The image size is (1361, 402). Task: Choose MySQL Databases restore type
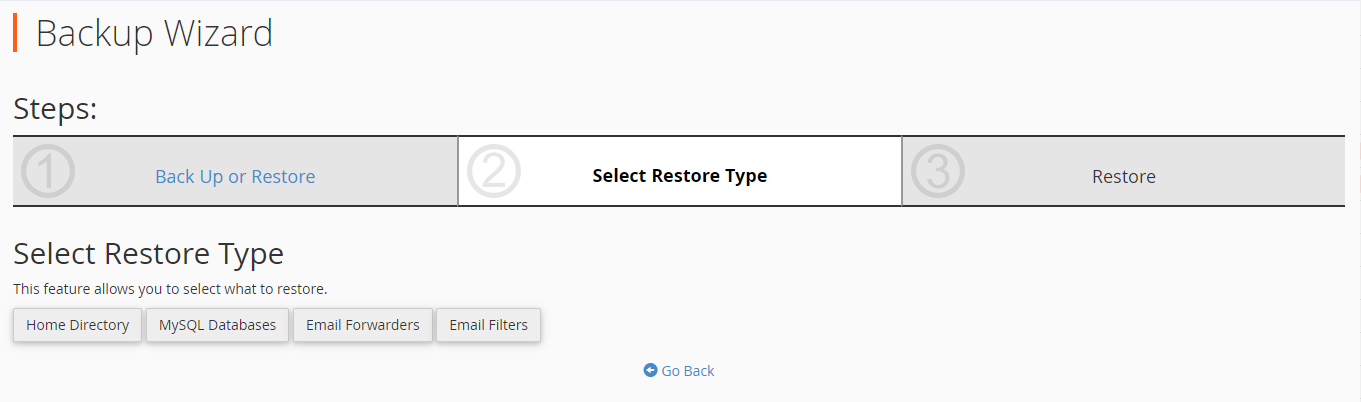click(x=218, y=325)
